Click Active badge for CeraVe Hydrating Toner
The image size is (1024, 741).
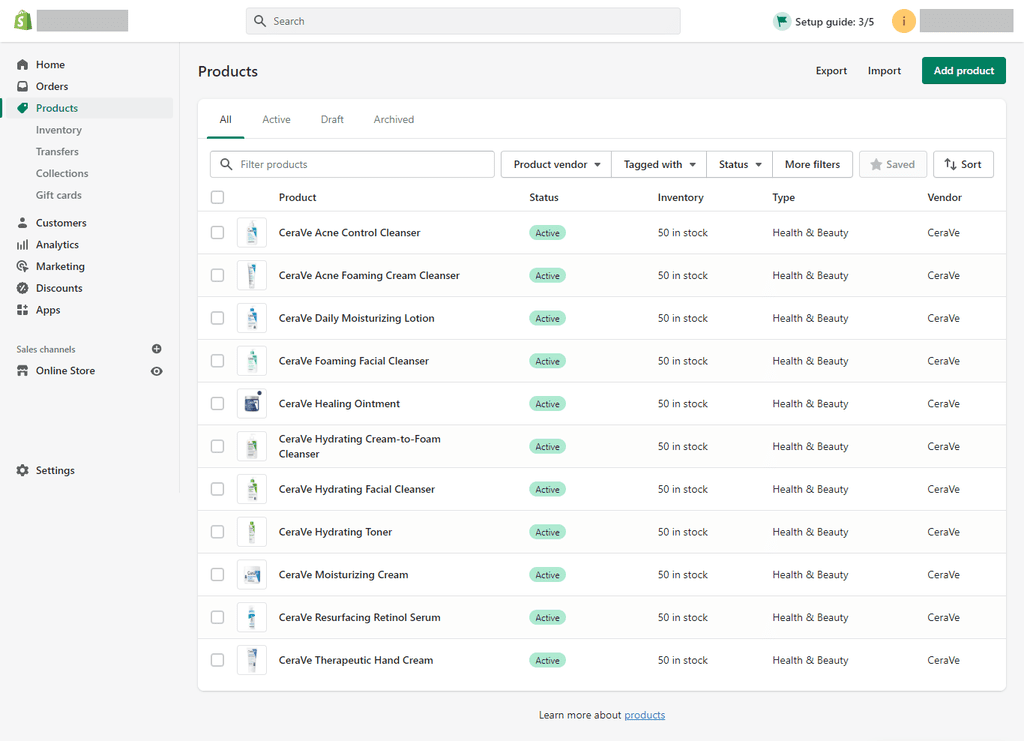tap(547, 532)
